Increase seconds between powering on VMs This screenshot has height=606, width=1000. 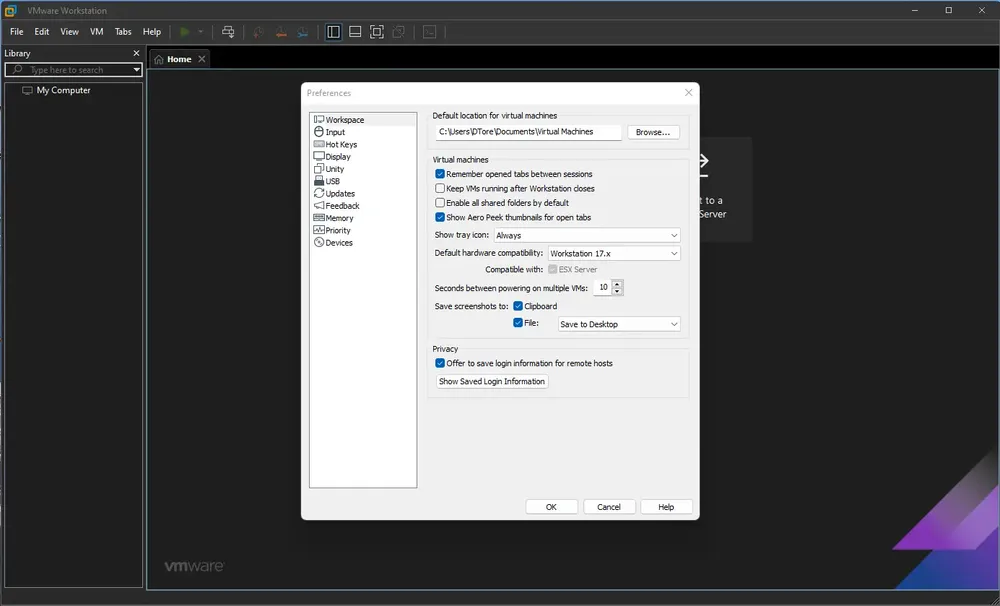coord(617,284)
